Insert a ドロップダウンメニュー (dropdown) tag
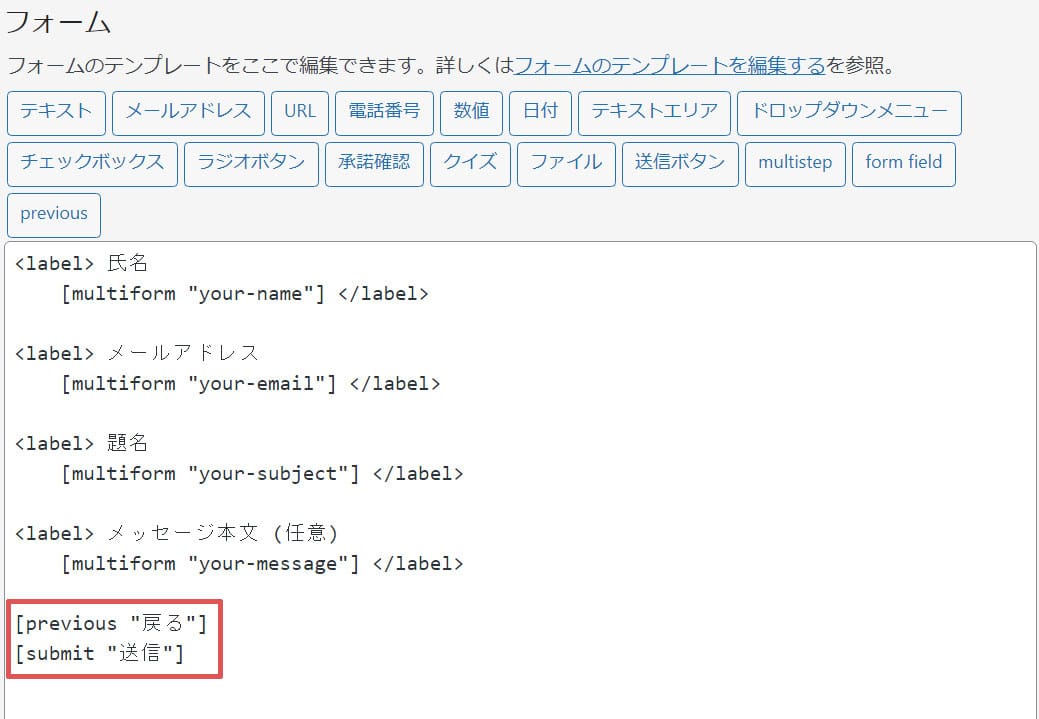 (x=849, y=113)
